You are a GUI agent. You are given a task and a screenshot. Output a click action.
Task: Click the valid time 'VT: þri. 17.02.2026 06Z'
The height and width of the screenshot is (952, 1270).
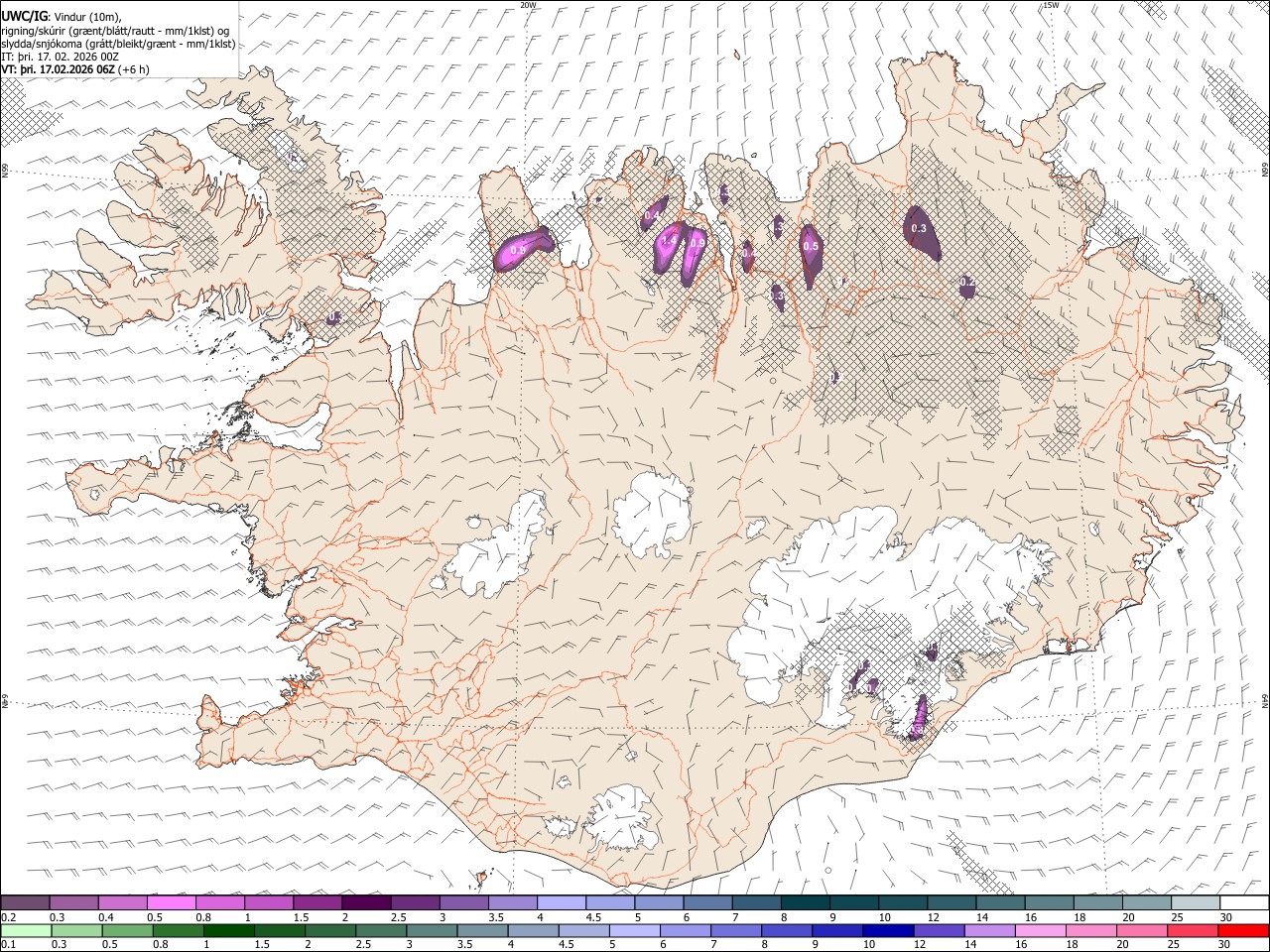[58, 69]
